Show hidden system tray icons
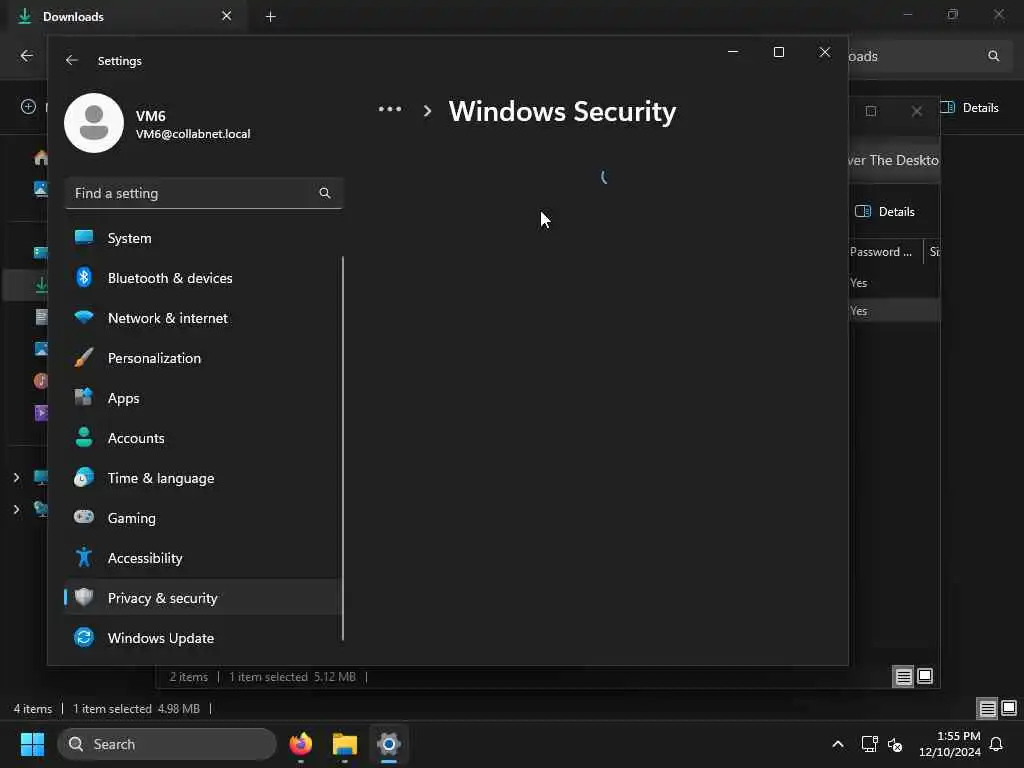 [x=838, y=744]
